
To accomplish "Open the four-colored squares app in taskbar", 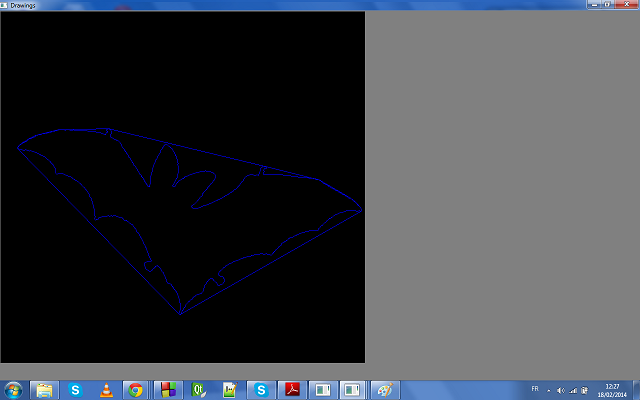I will tap(168, 390).
